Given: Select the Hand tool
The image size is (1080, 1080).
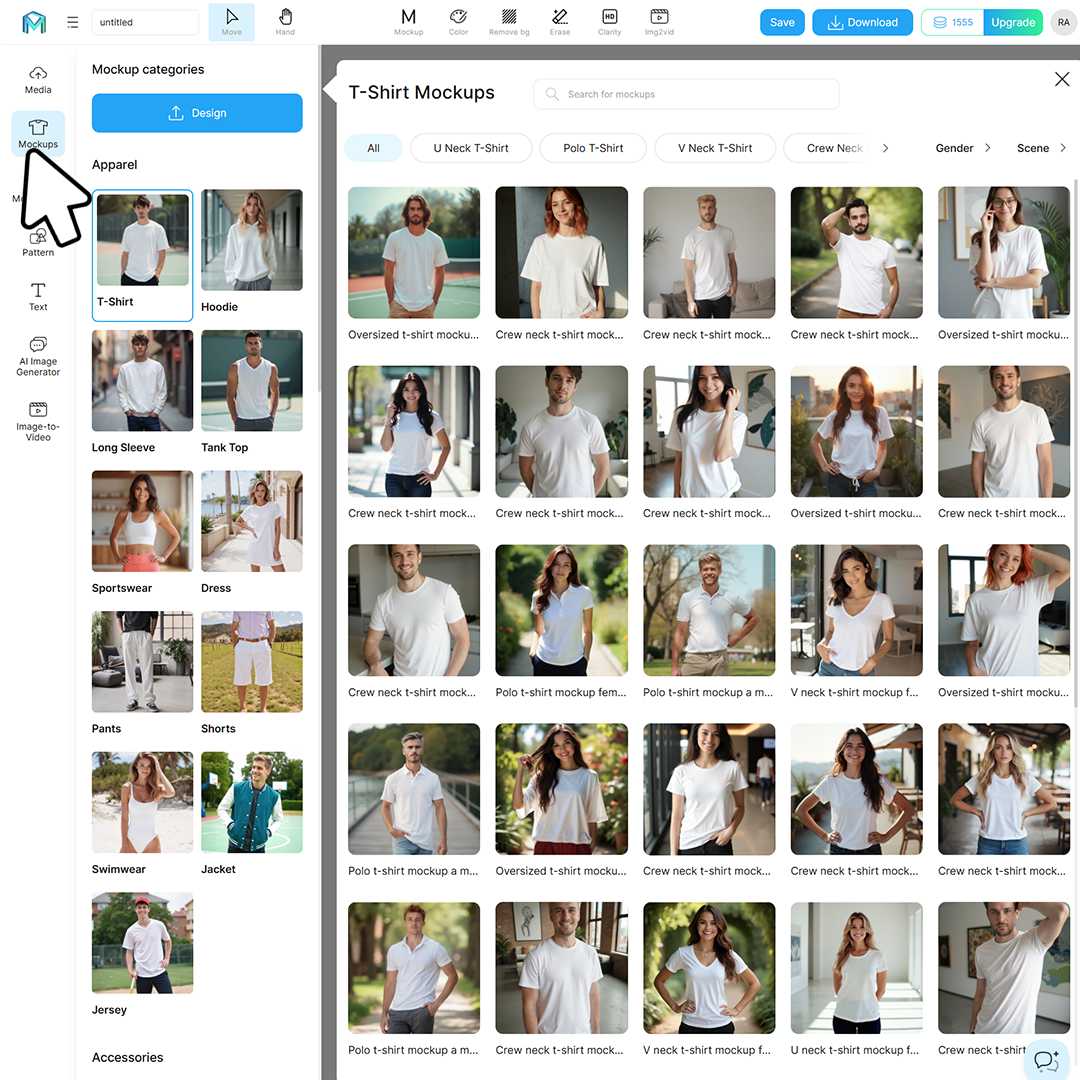Looking at the screenshot, I should point(285,22).
